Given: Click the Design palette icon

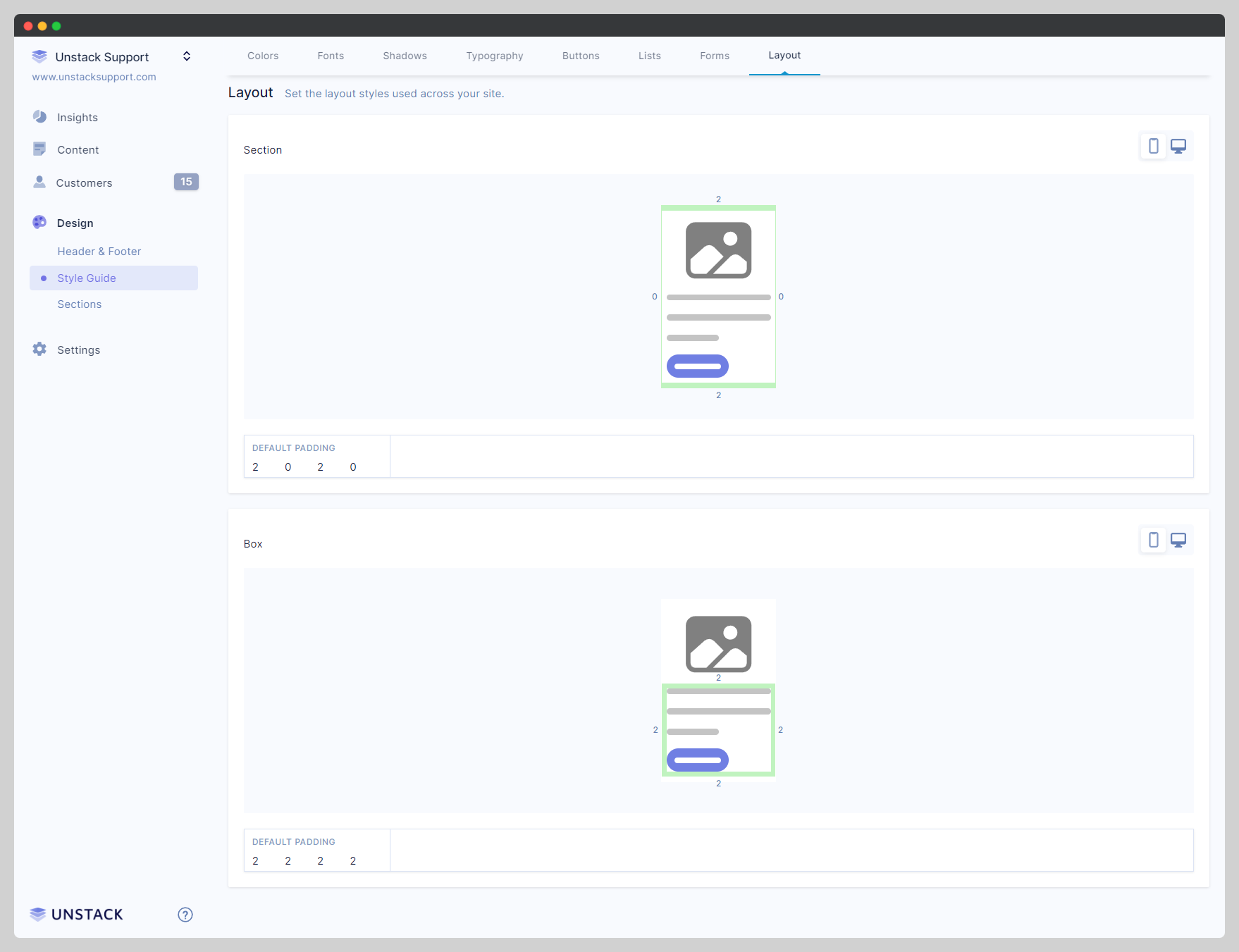Looking at the screenshot, I should pos(39,222).
